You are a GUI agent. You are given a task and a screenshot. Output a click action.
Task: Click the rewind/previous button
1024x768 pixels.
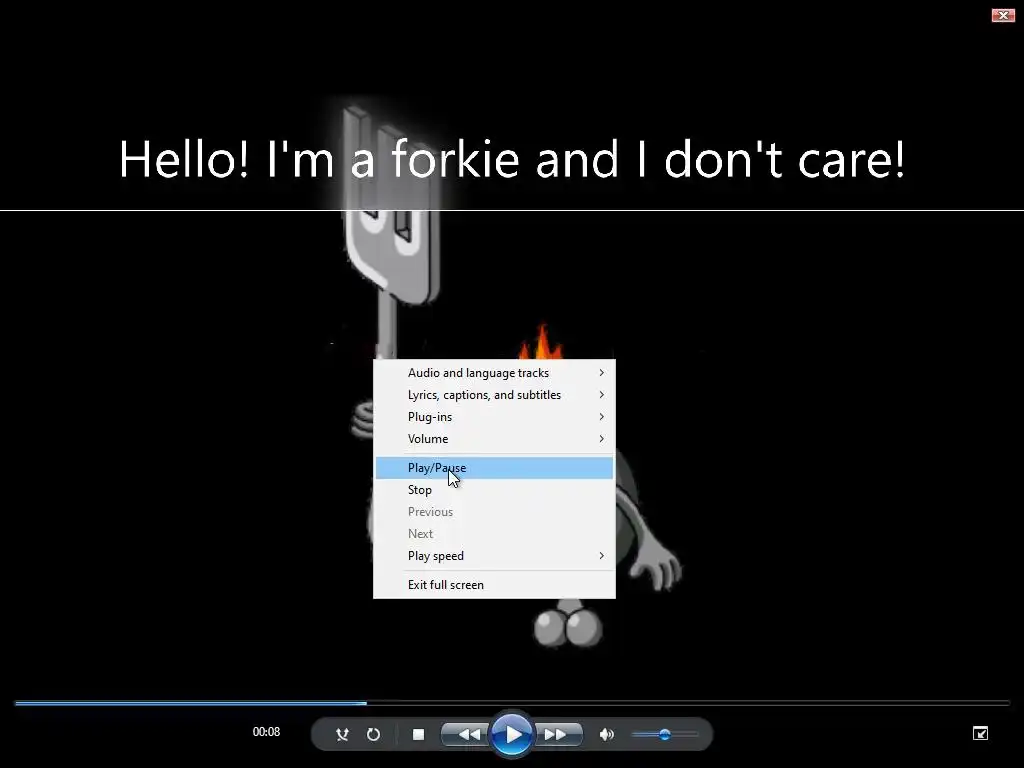pos(466,734)
